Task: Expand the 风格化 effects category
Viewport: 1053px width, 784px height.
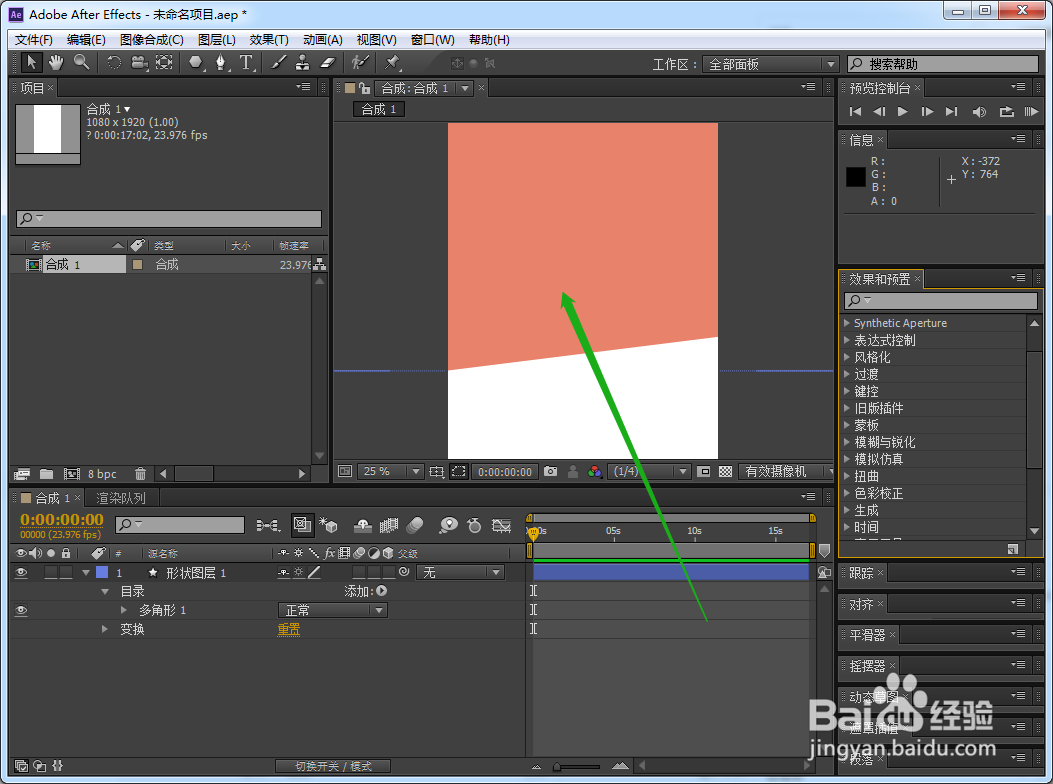Action: coord(847,357)
